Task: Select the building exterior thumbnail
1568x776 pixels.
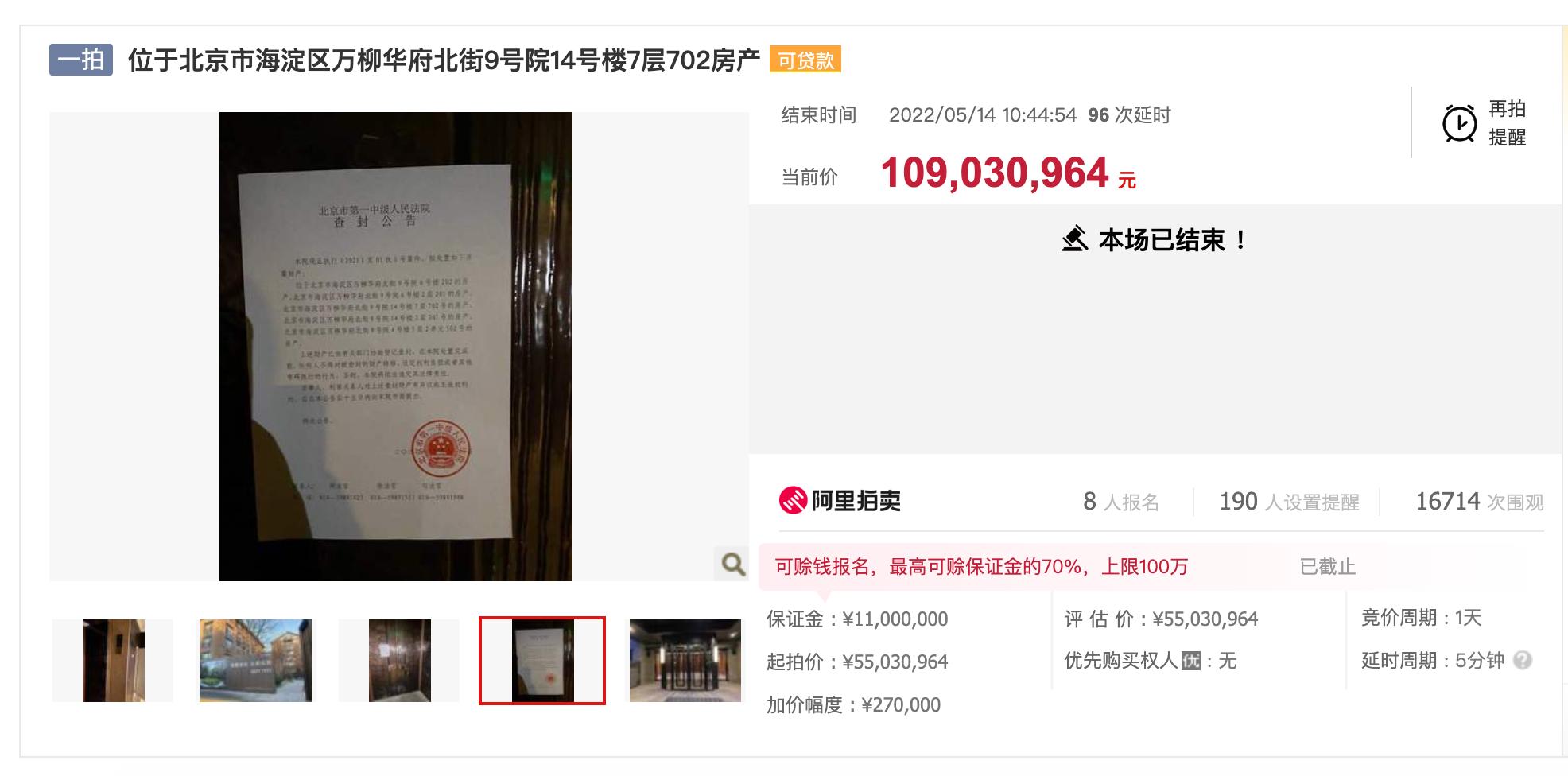Action: (x=256, y=661)
